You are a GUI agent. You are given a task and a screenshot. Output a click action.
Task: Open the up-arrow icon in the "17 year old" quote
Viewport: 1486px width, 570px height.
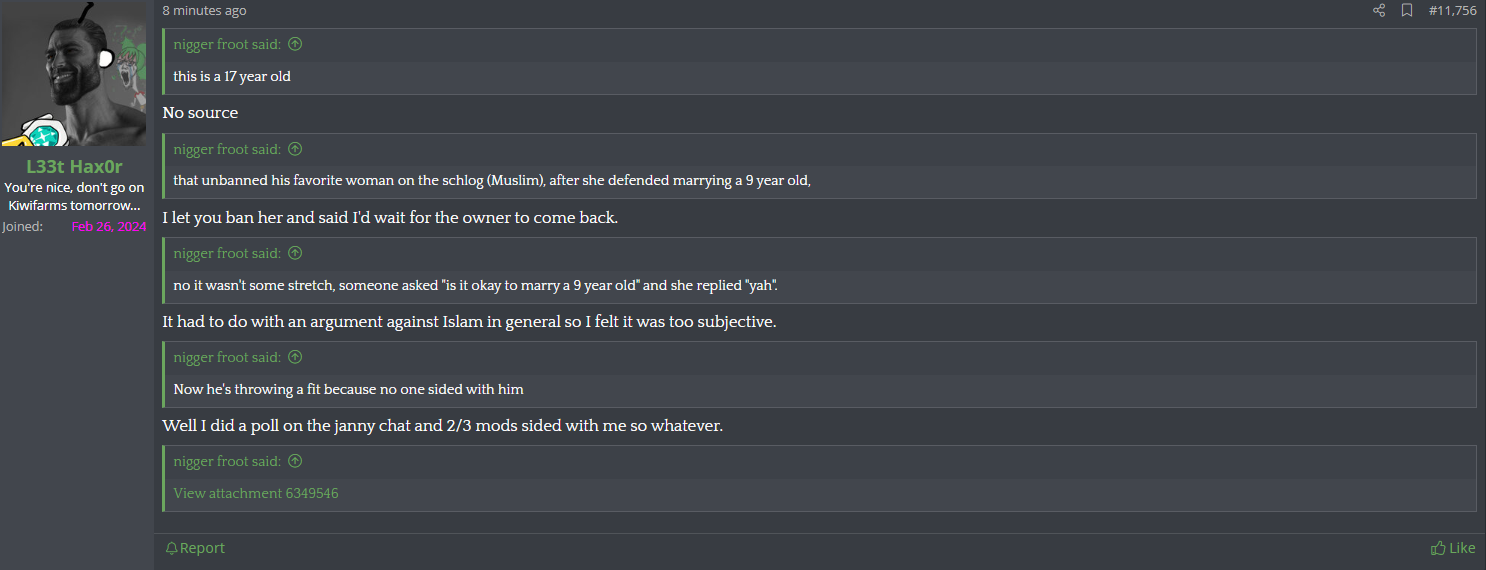295,45
